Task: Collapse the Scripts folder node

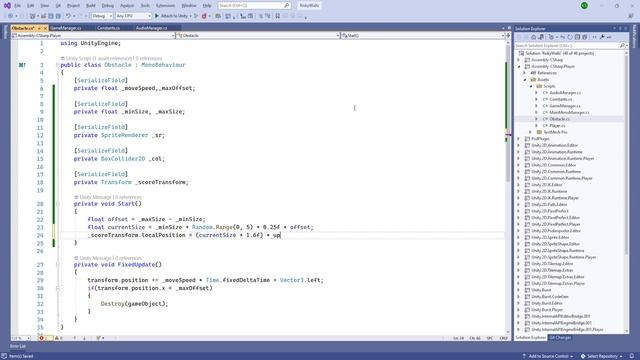Action: point(531,86)
